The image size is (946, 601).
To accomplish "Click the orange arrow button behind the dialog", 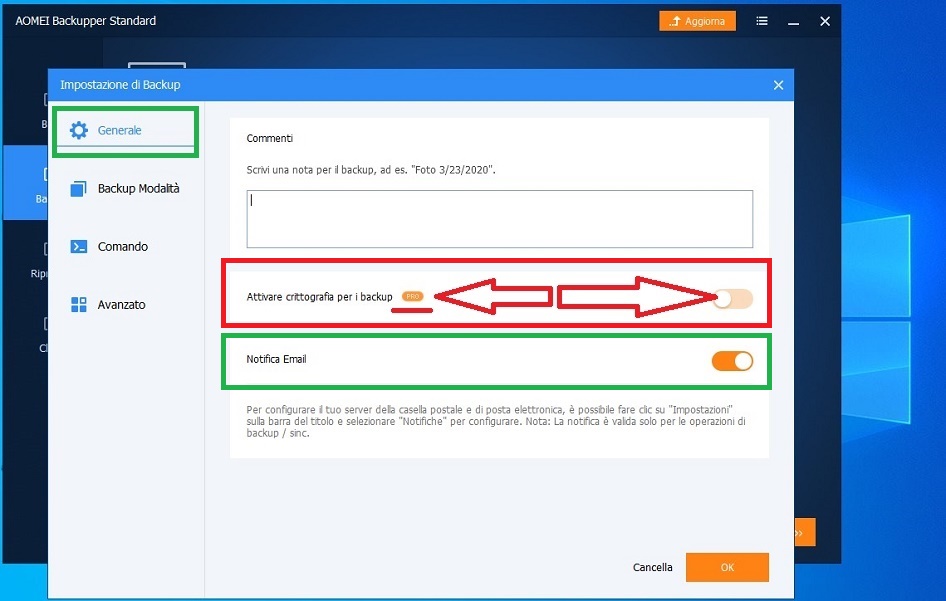I will pyautogui.click(x=805, y=532).
